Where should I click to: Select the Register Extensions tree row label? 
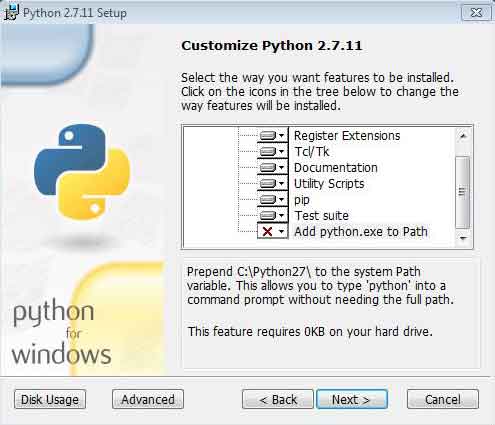point(347,136)
